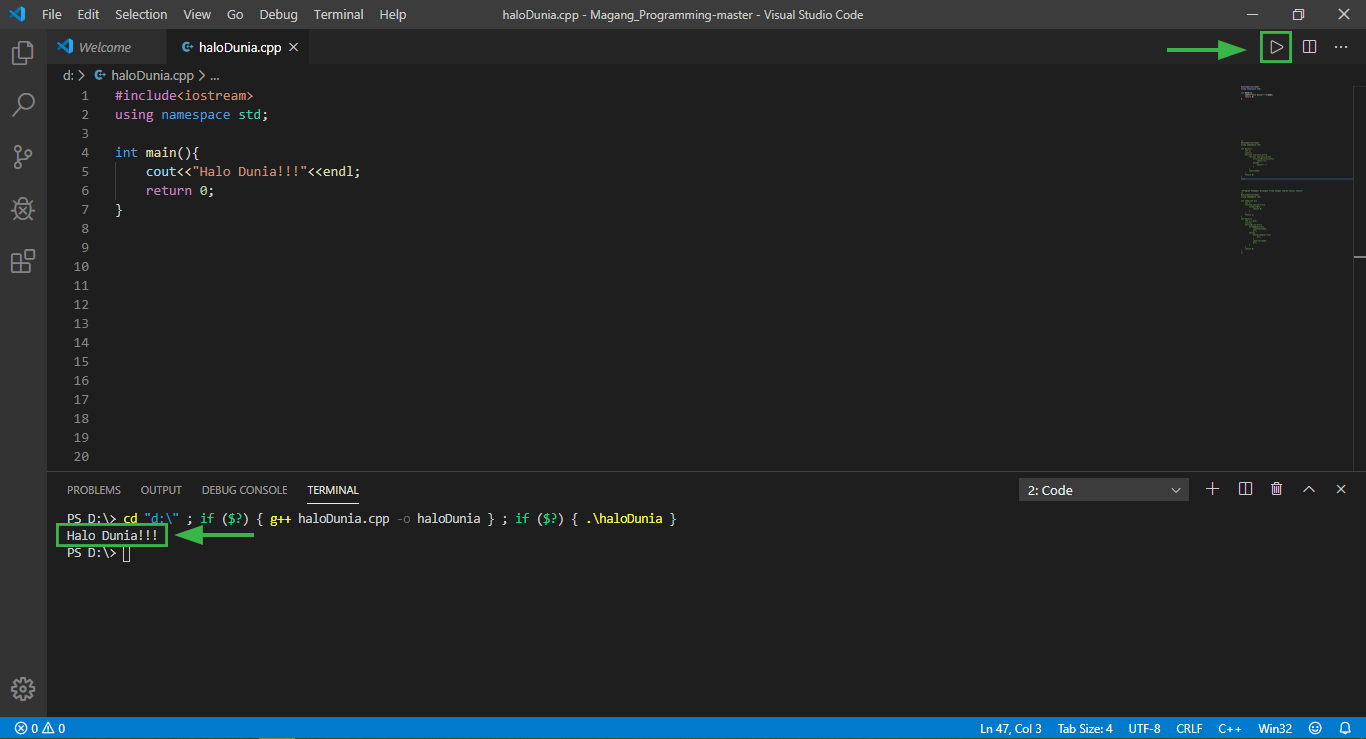Click the 'int main(){' line
Viewport: 1366px width, 739px height.
click(x=157, y=152)
